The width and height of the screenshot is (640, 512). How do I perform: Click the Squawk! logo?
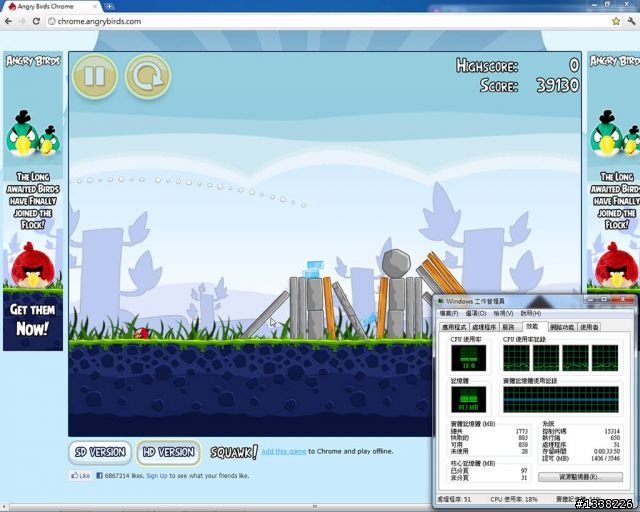[234, 452]
